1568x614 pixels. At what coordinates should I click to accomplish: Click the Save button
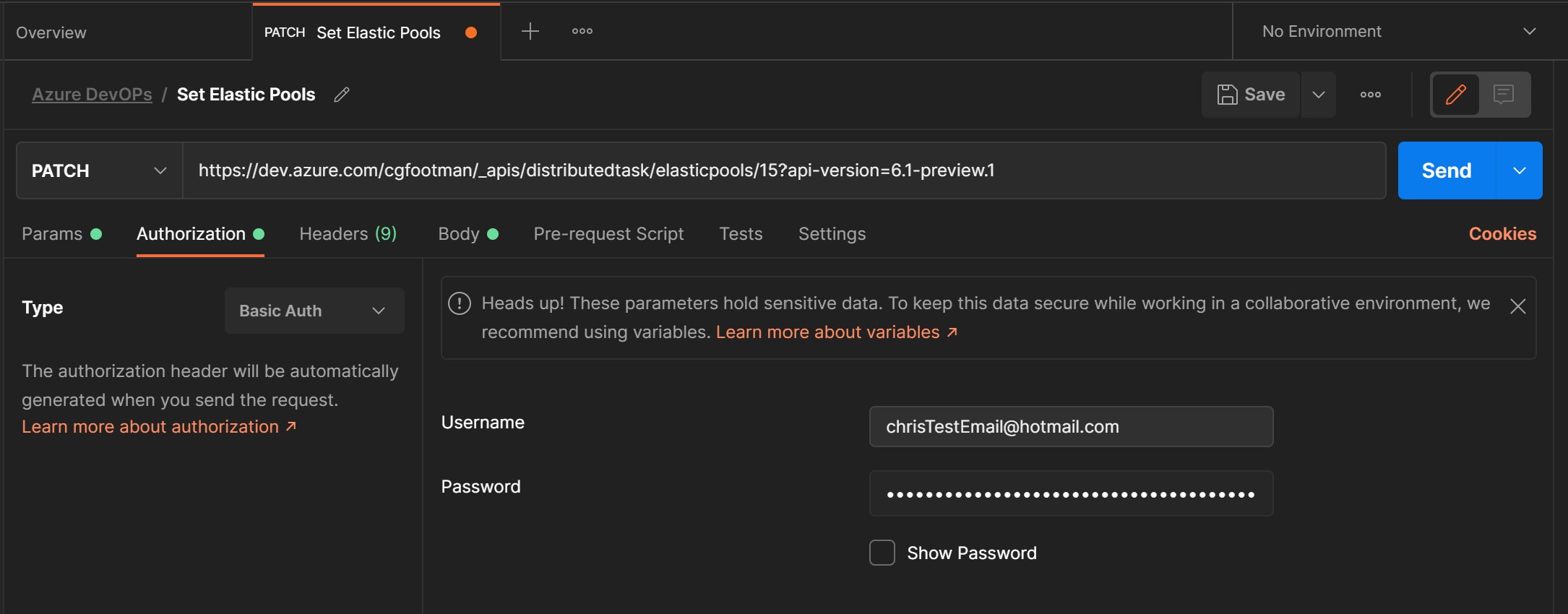point(1251,95)
